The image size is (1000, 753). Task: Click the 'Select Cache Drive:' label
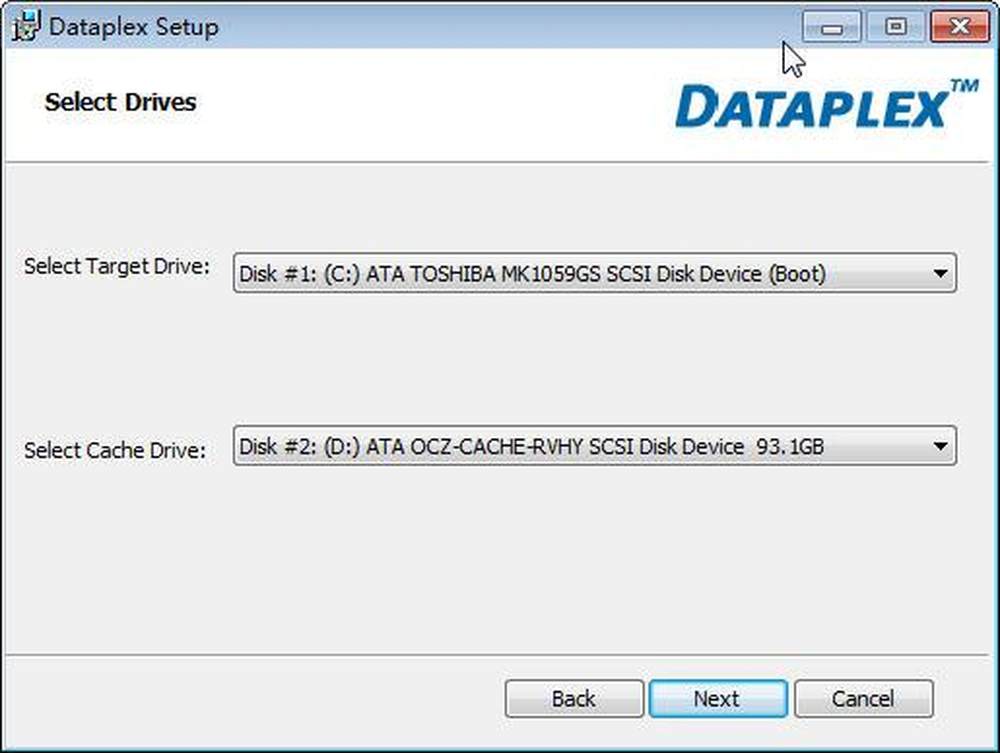pyautogui.click(x=115, y=451)
